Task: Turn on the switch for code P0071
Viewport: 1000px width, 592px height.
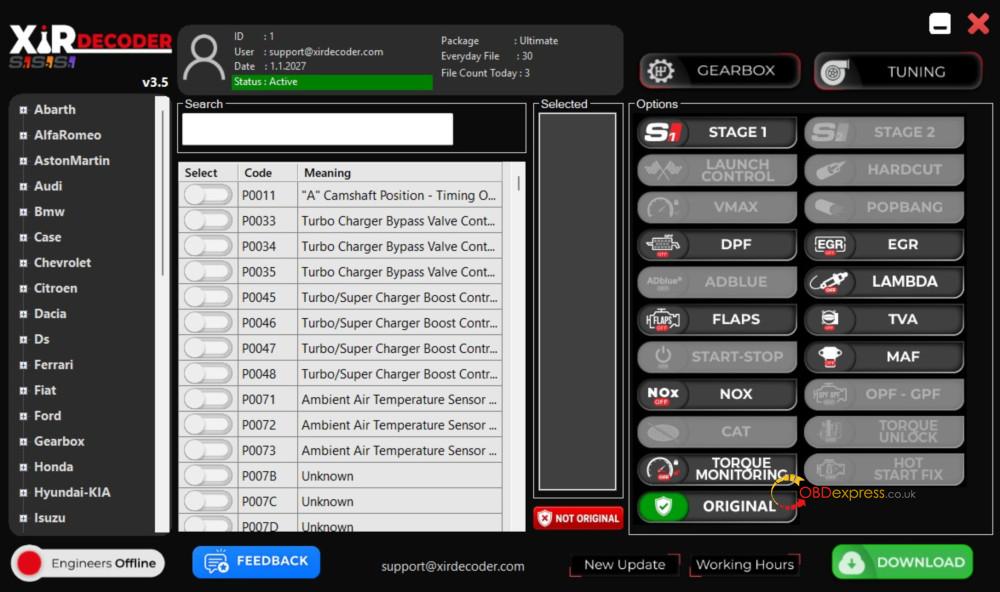Action: pos(208,399)
